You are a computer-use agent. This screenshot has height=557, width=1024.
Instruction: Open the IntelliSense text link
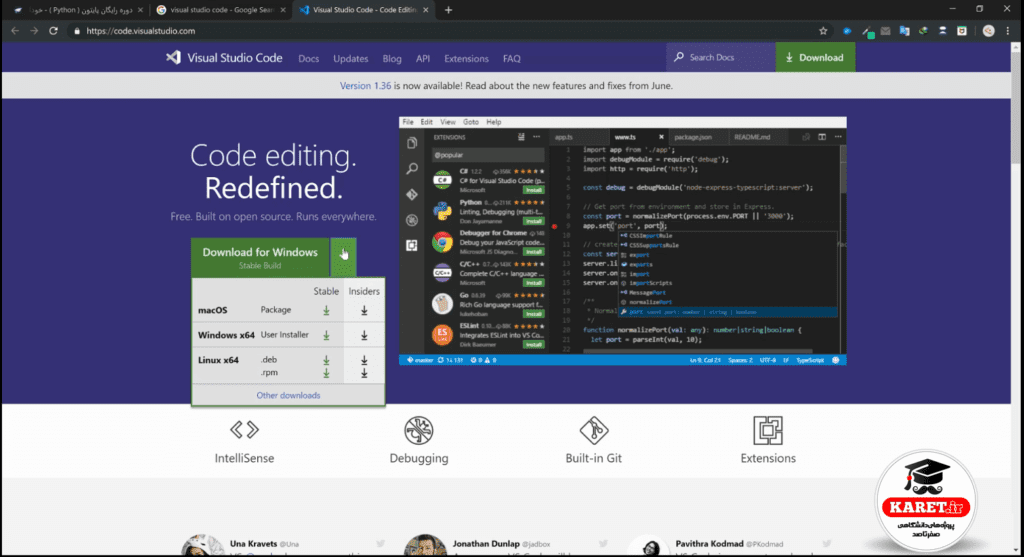(x=244, y=458)
